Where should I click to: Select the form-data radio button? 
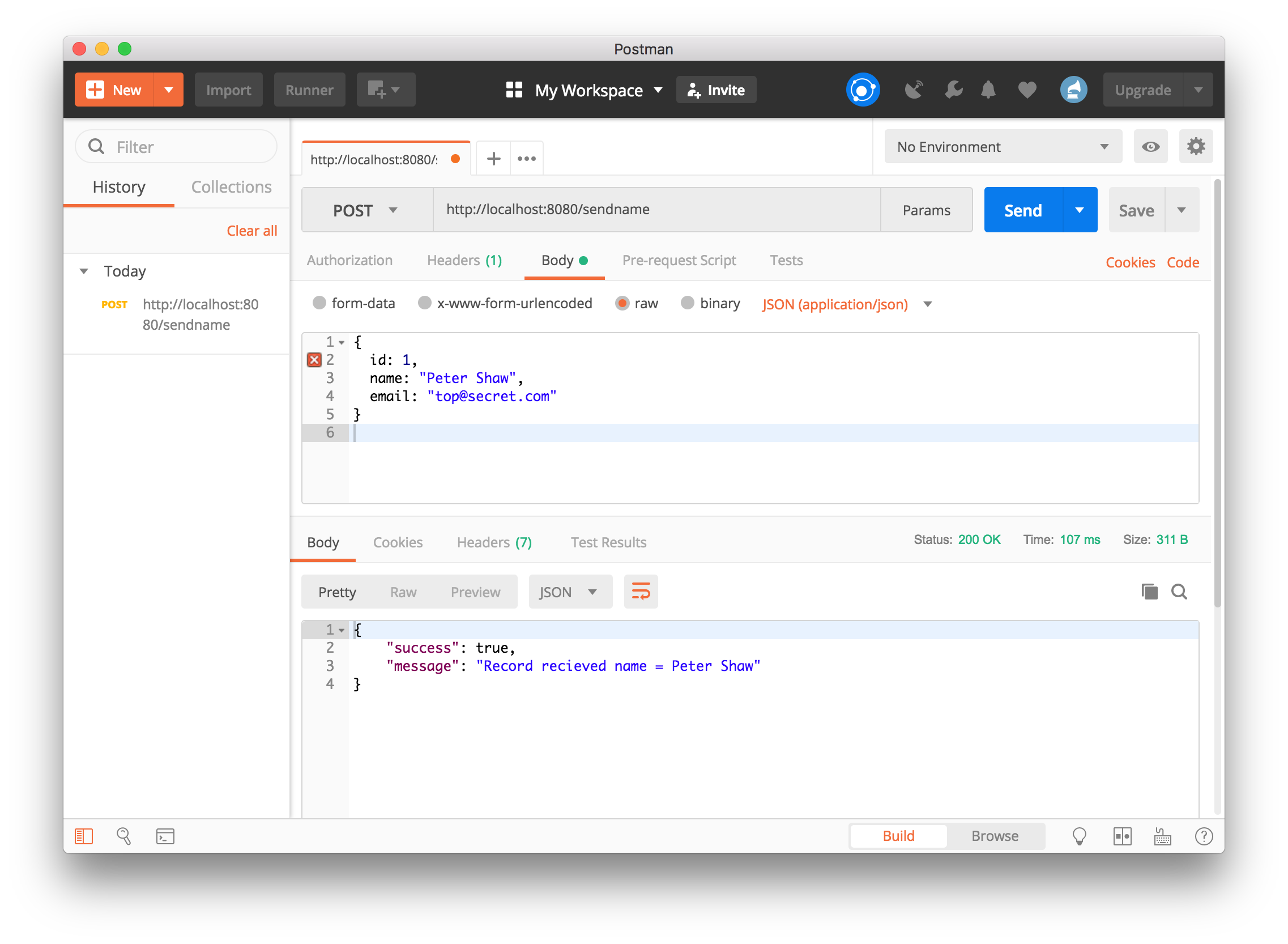click(x=319, y=303)
